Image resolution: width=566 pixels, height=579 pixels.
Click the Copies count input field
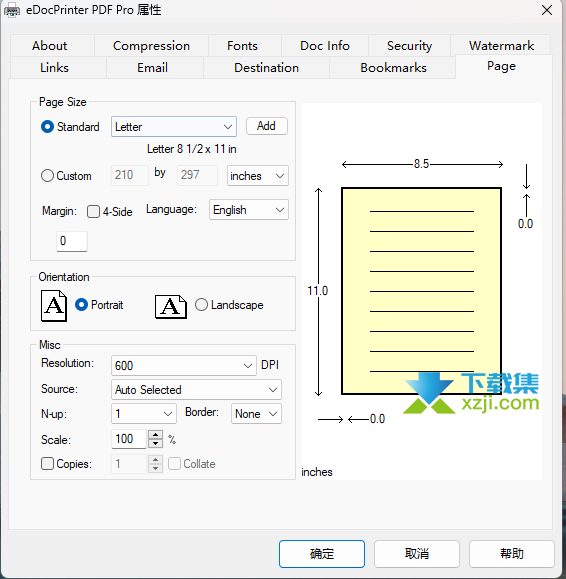click(129, 463)
